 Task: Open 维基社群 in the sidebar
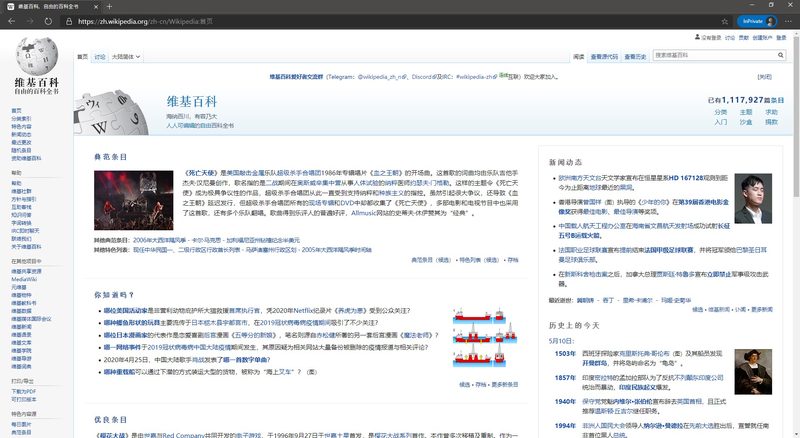(21, 191)
